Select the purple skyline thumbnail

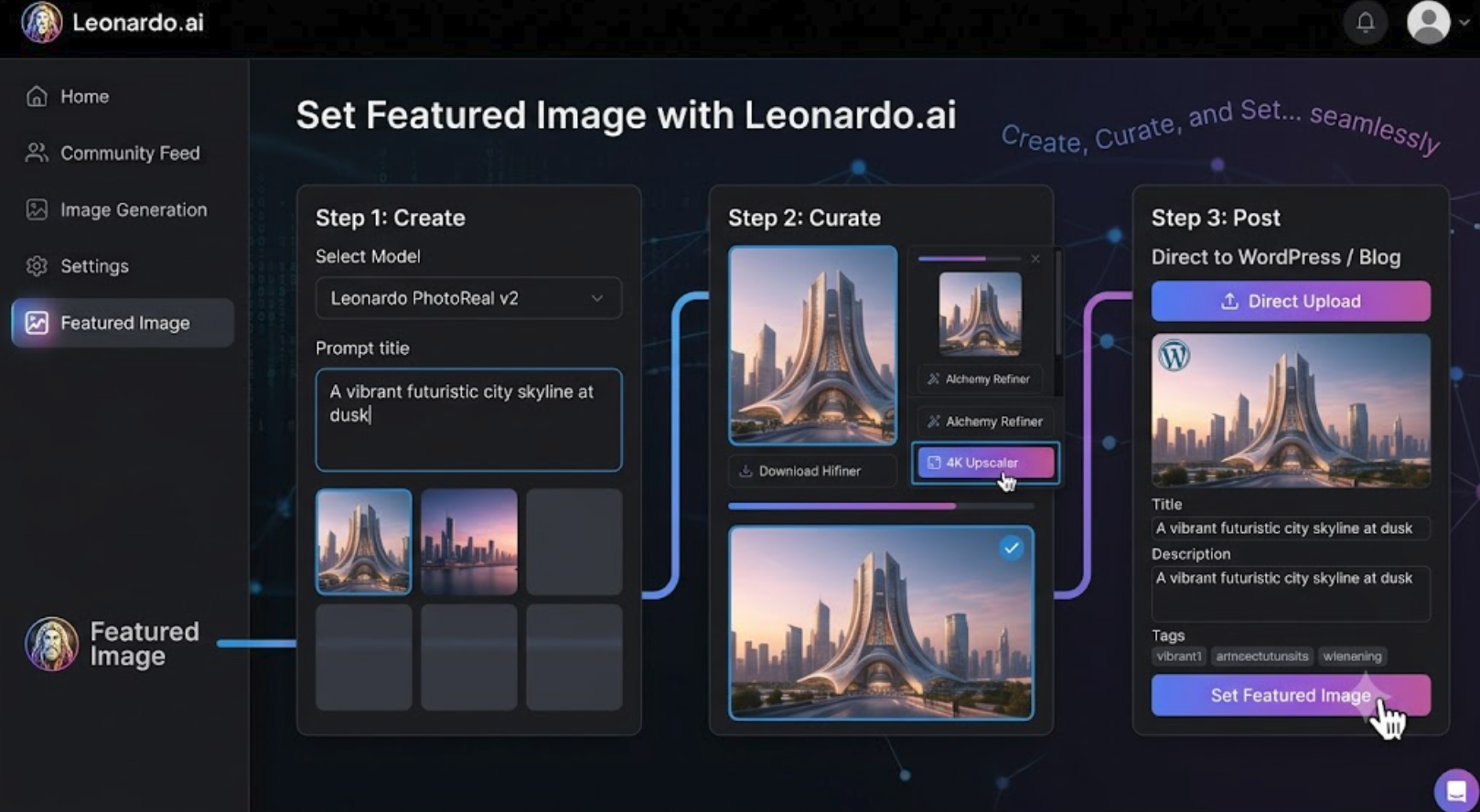click(469, 541)
